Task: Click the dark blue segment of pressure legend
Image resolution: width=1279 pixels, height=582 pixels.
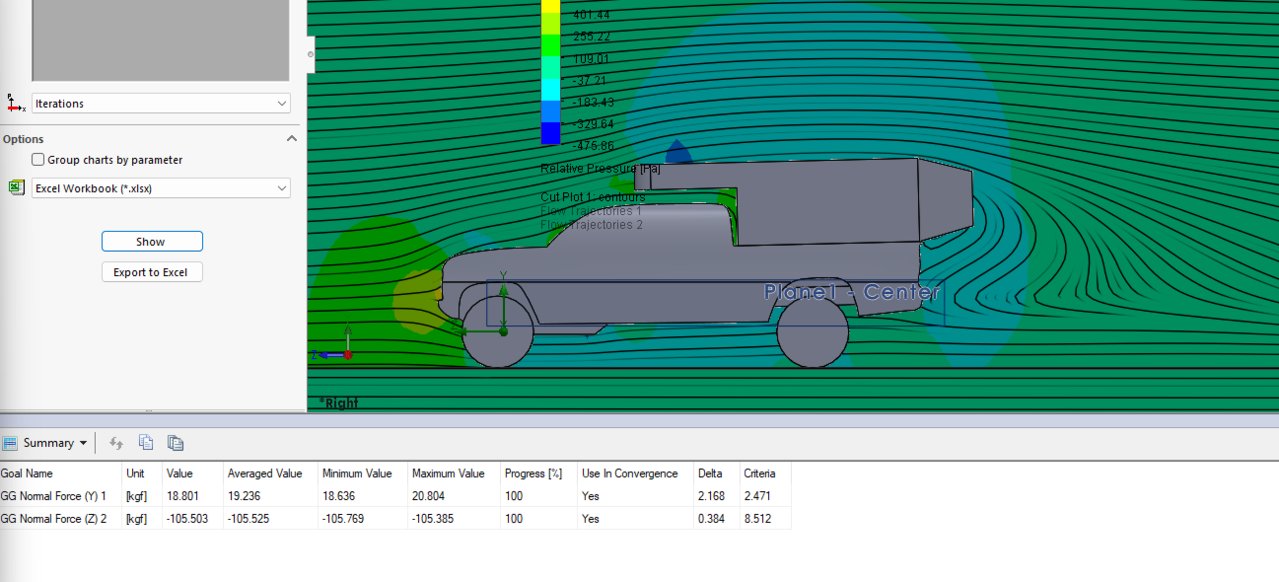Action: tap(551, 134)
